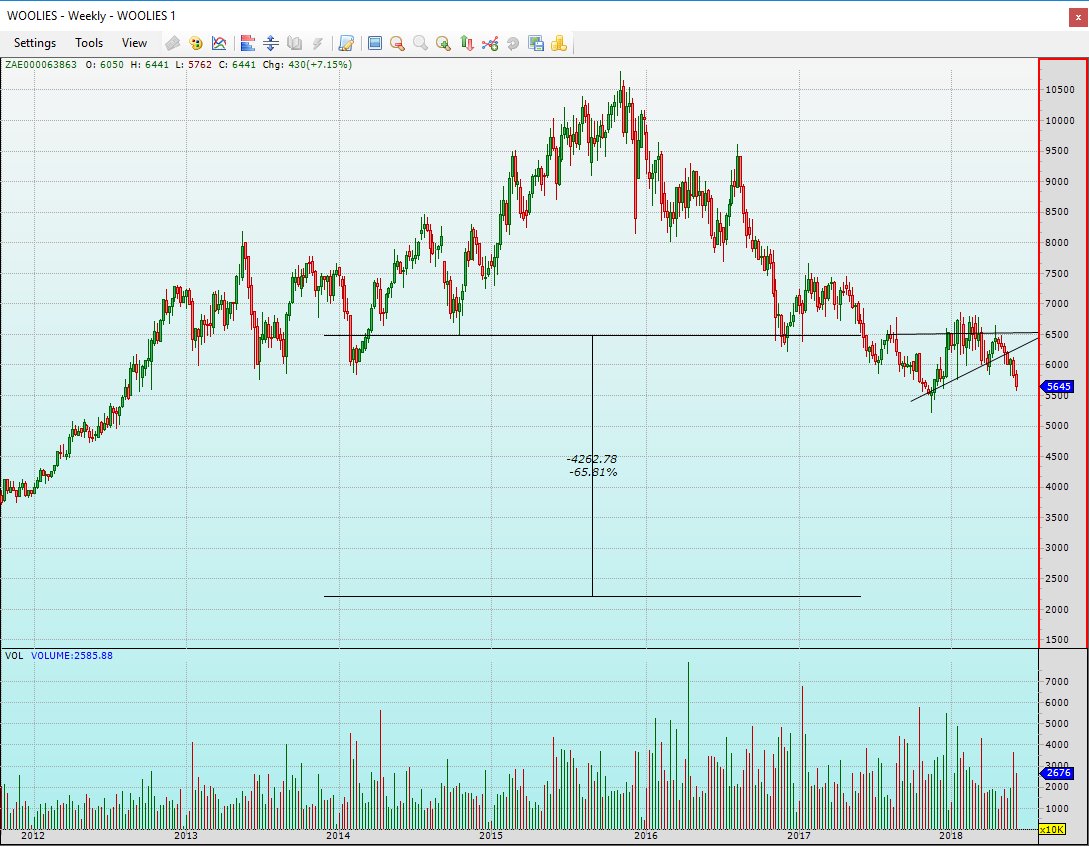Screen dimensions: 1089x847
Task: Click the H: 6441 high value
Action: point(149,65)
